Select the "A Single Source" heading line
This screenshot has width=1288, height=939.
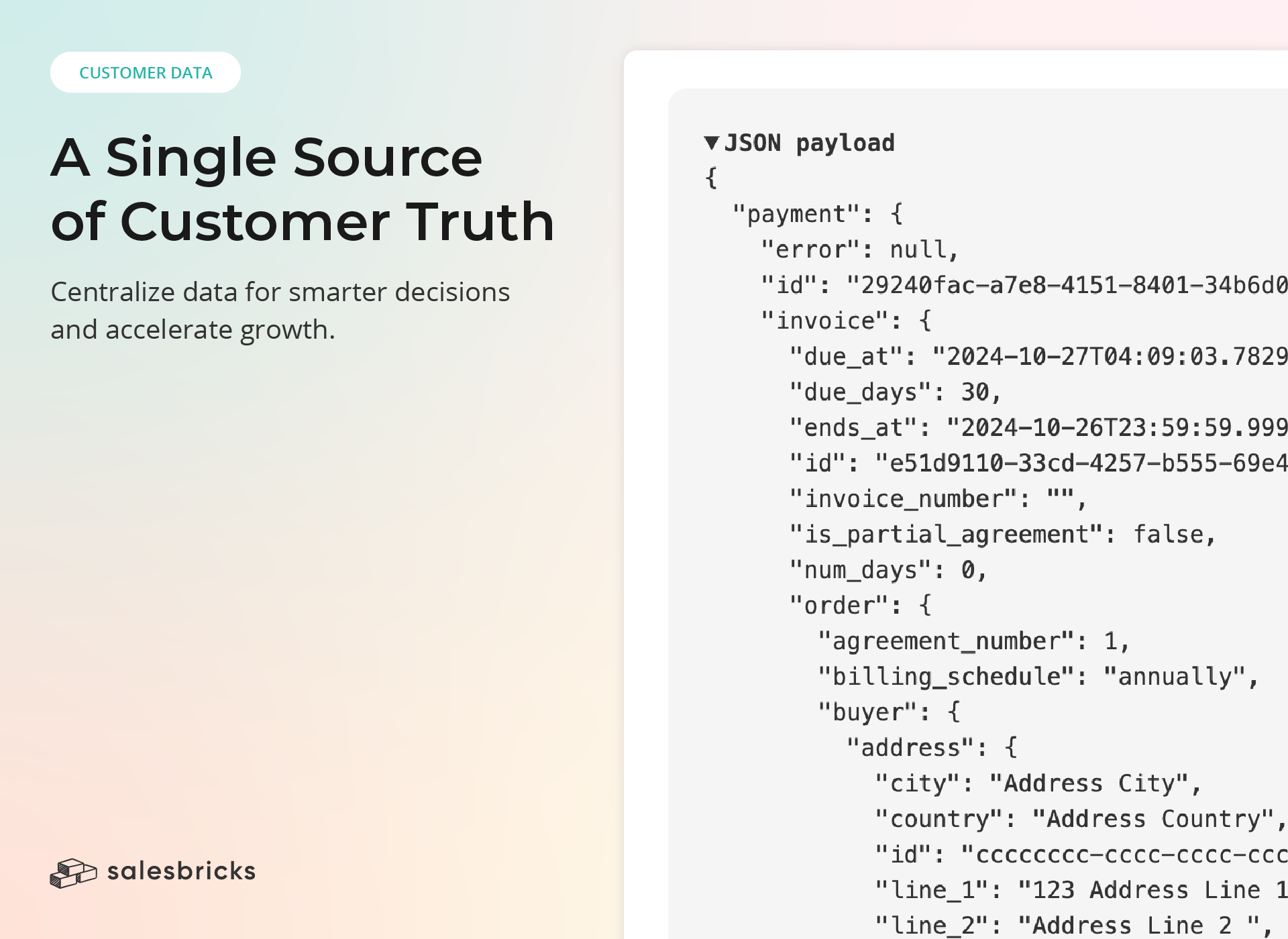pyautogui.click(x=266, y=158)
